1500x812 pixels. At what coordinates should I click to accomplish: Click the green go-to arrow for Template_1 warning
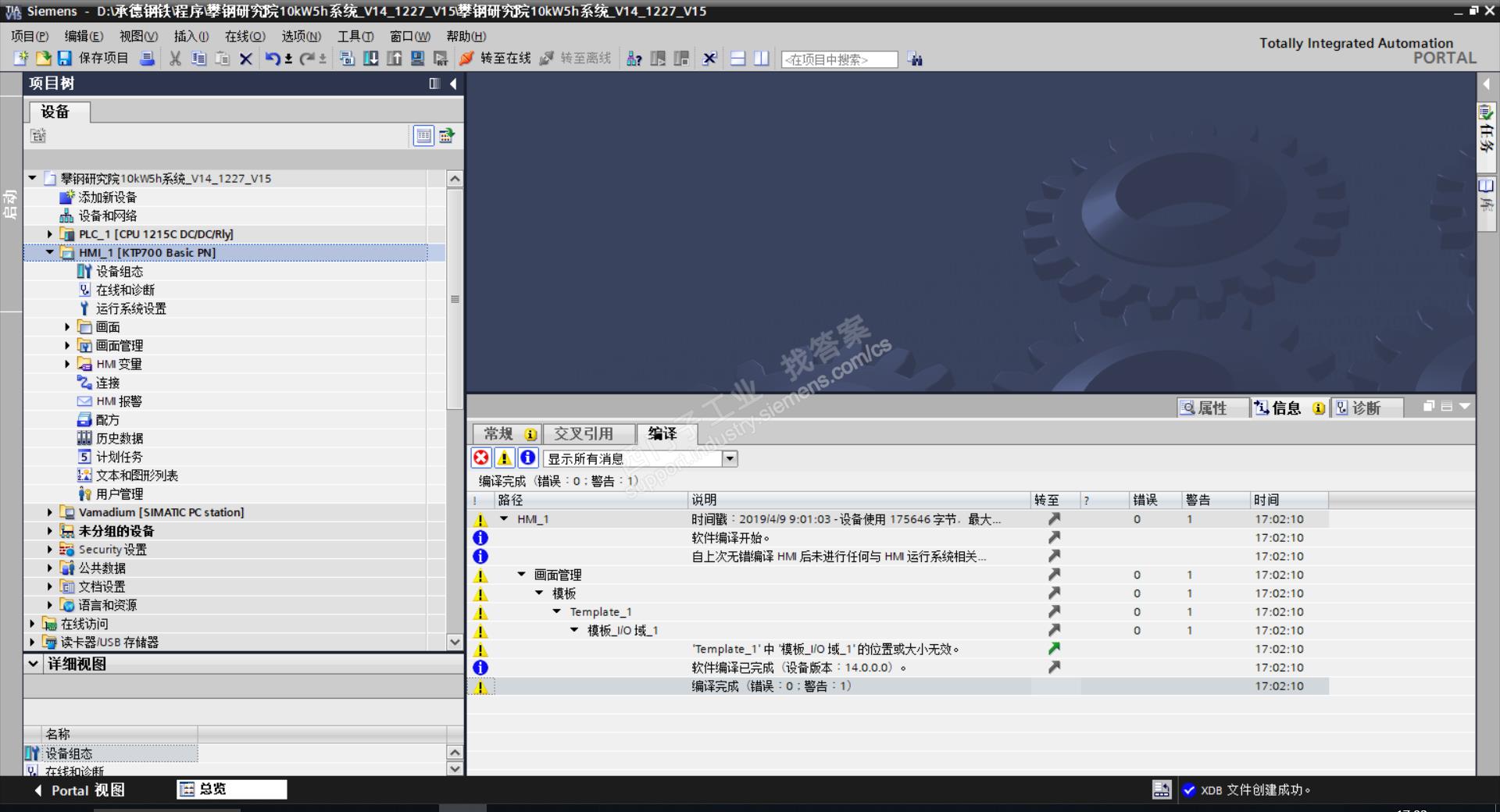(1054, 649)
